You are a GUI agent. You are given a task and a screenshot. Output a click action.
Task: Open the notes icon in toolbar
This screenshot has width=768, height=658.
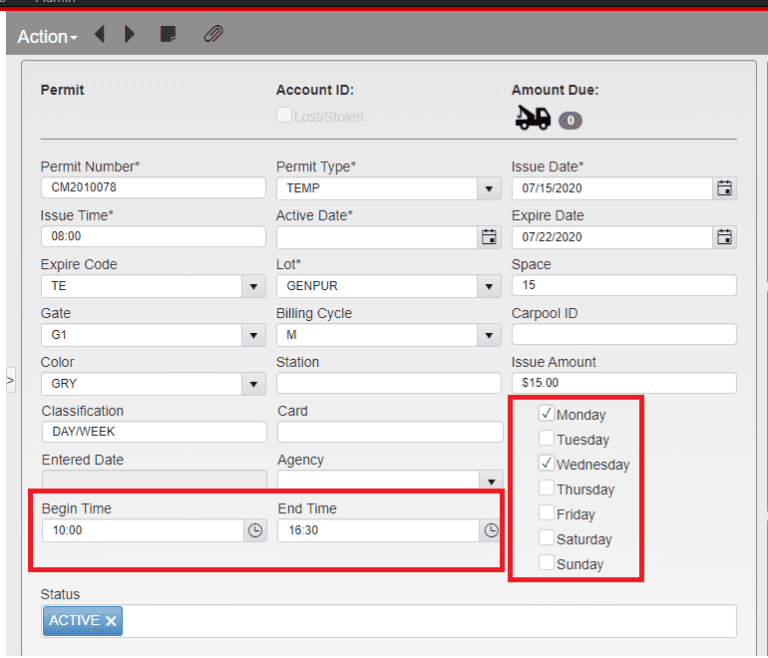tap(169, 35)
